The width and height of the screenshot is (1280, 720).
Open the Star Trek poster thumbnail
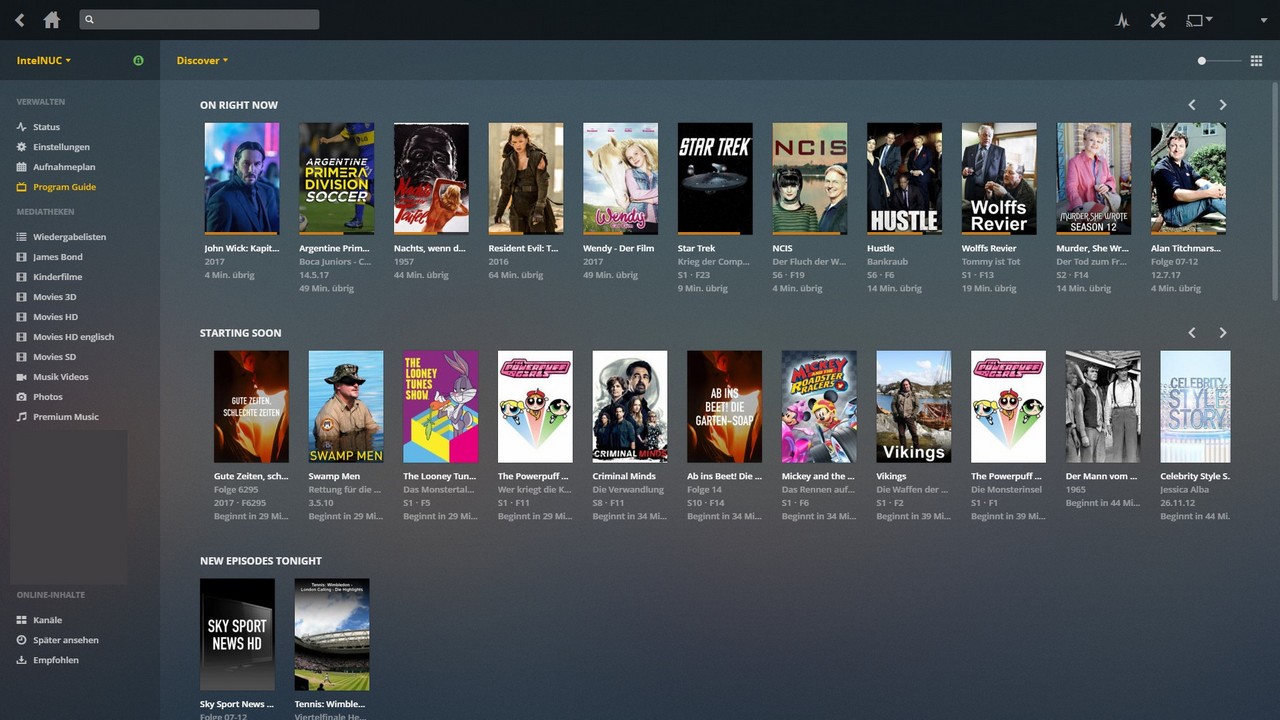coord(714,179)
